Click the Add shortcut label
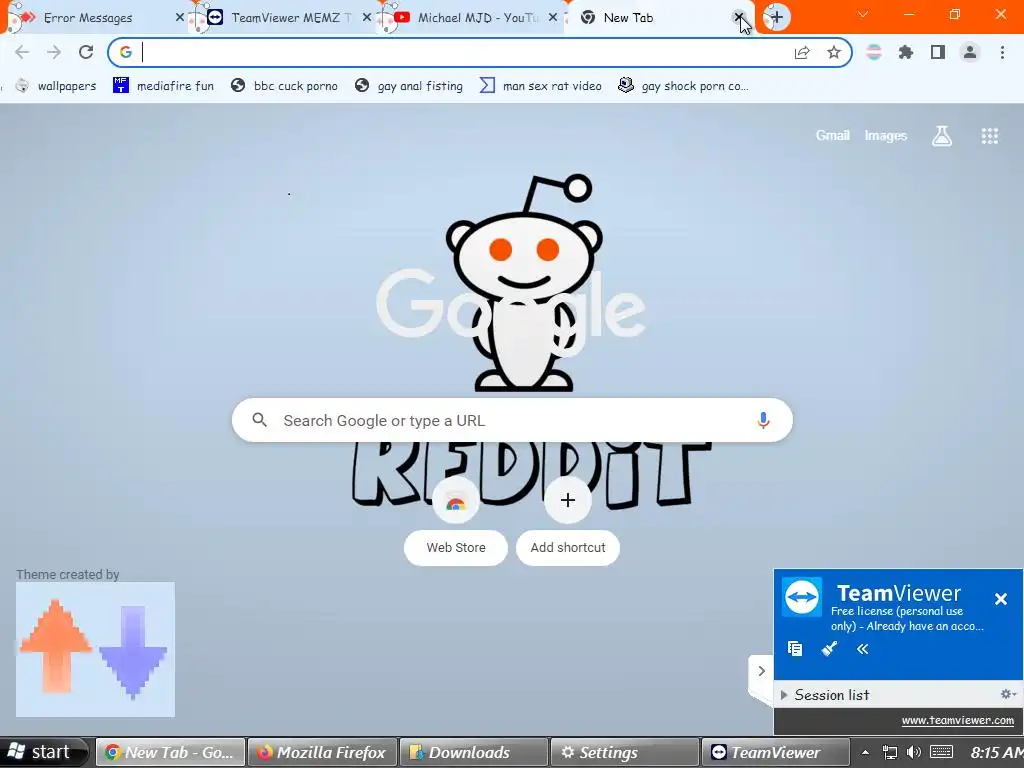The width and height of the screenshot is (1024, 768). click(x=568, y=547)
